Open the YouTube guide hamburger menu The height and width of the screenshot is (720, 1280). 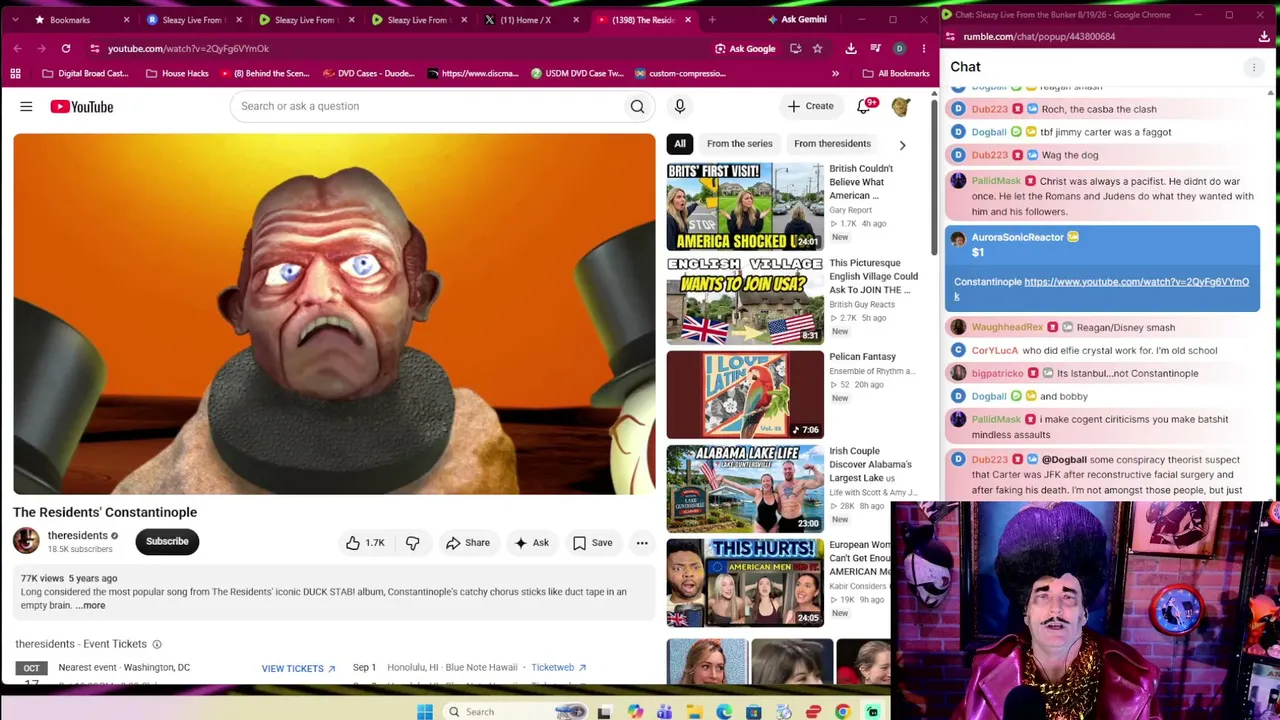pos(26,106)
